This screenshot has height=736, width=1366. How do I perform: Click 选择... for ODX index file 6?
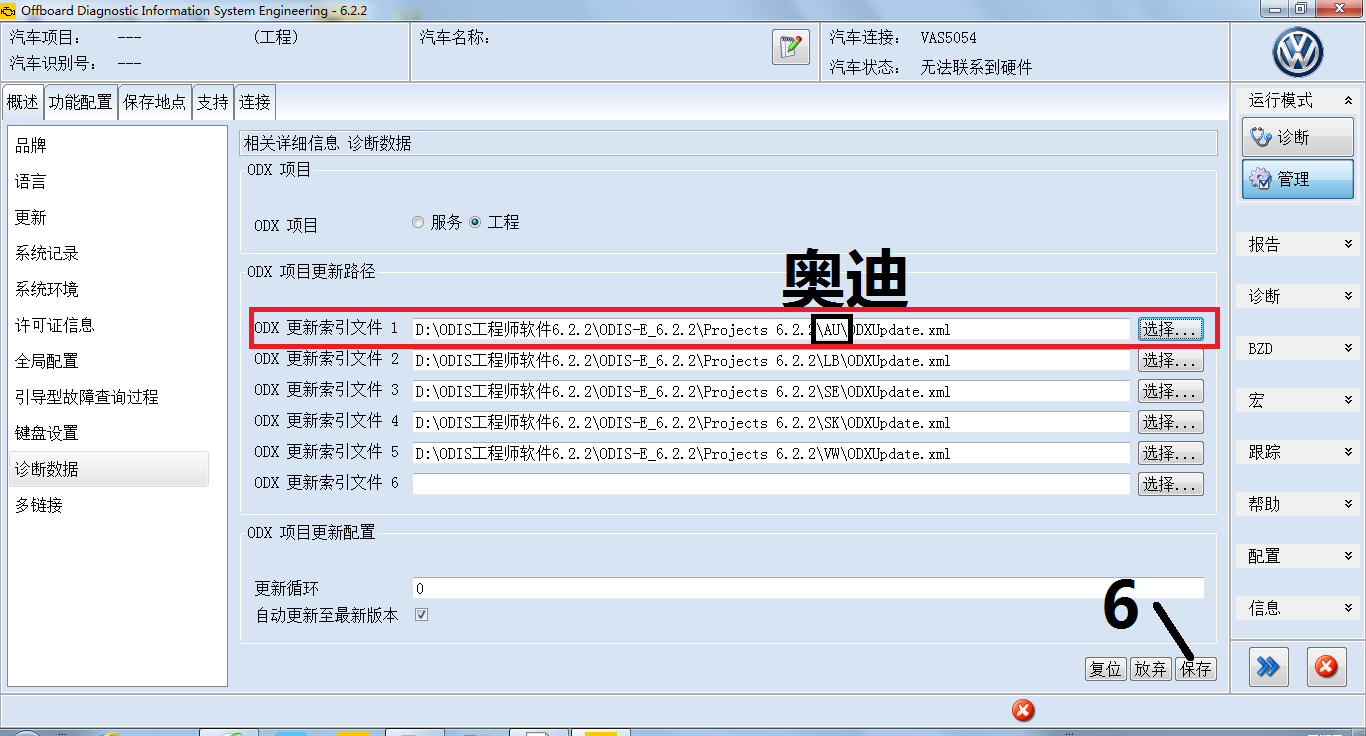[x=1170, y=484]
